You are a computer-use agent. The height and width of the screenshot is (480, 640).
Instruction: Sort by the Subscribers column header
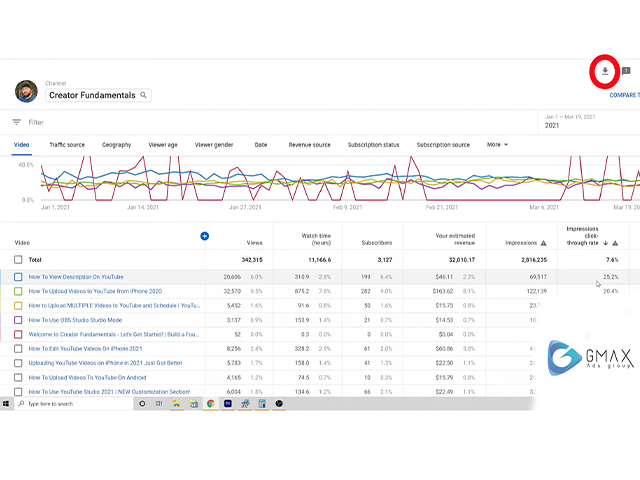click(x=377, y=243)
